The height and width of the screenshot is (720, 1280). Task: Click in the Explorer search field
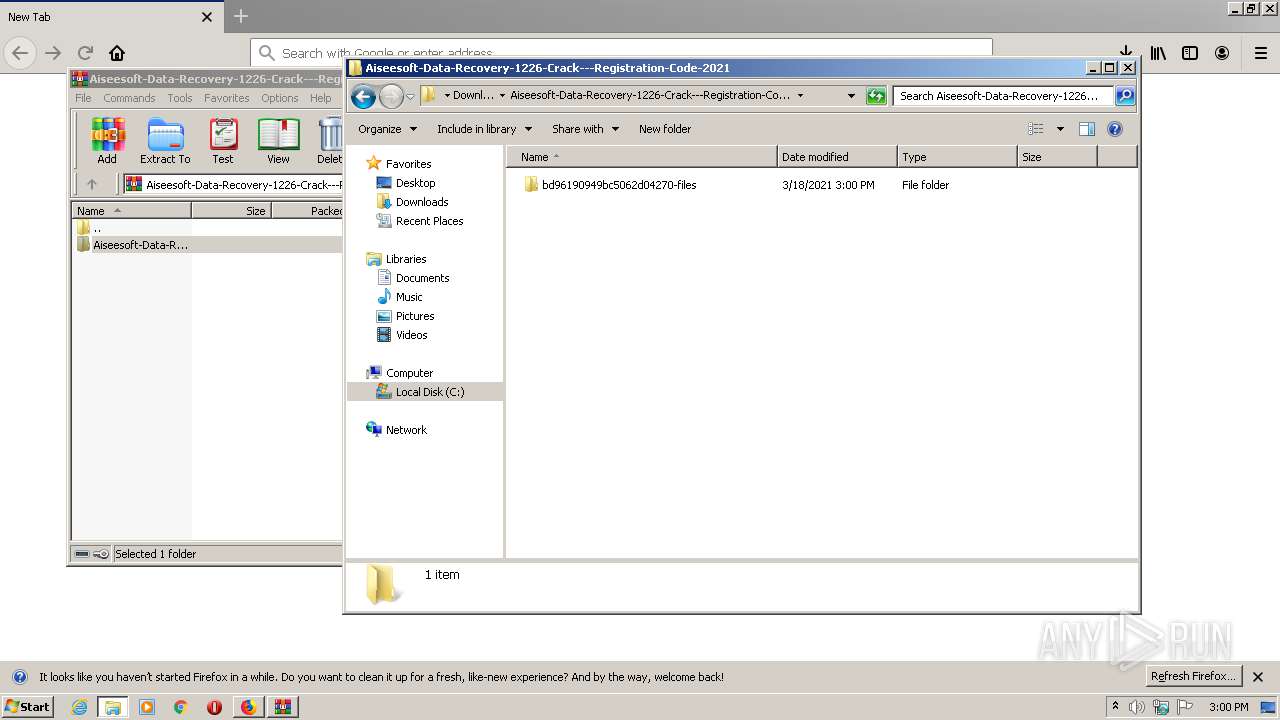point(1003,96)
